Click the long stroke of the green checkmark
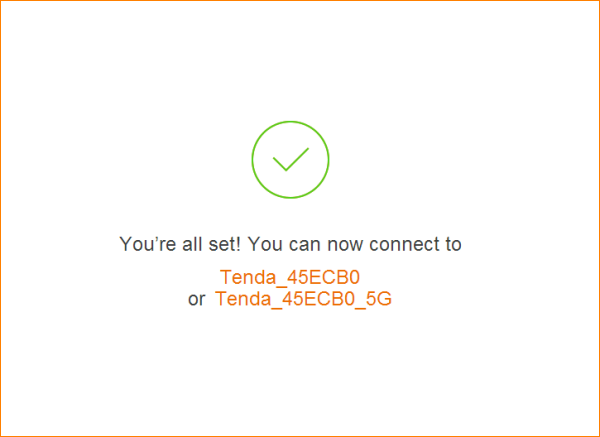The image size is (600, 437). 297,159
